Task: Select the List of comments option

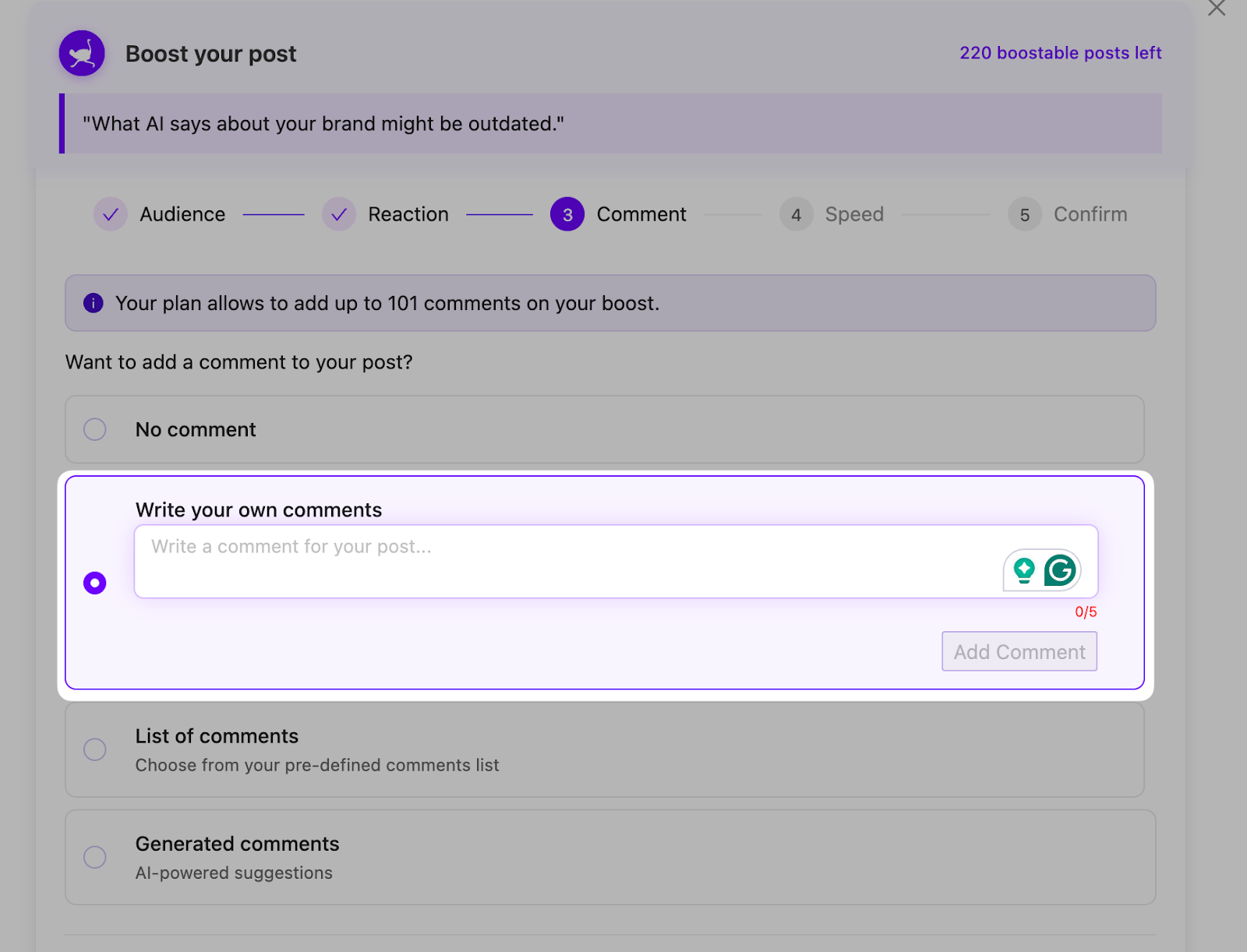Action: (x=94, y=749)
